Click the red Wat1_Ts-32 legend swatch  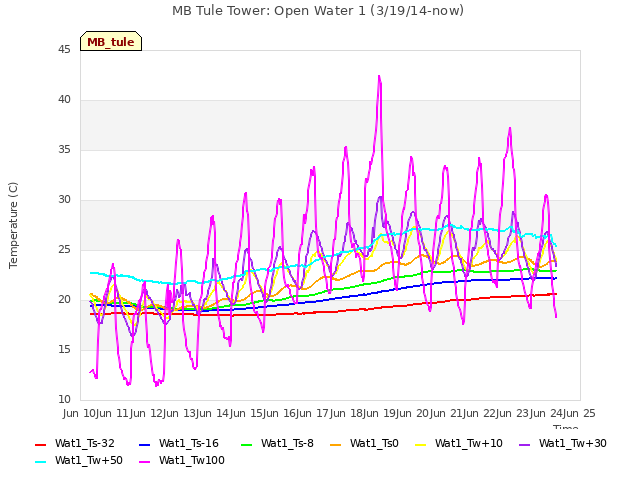[x=41, y=444]
